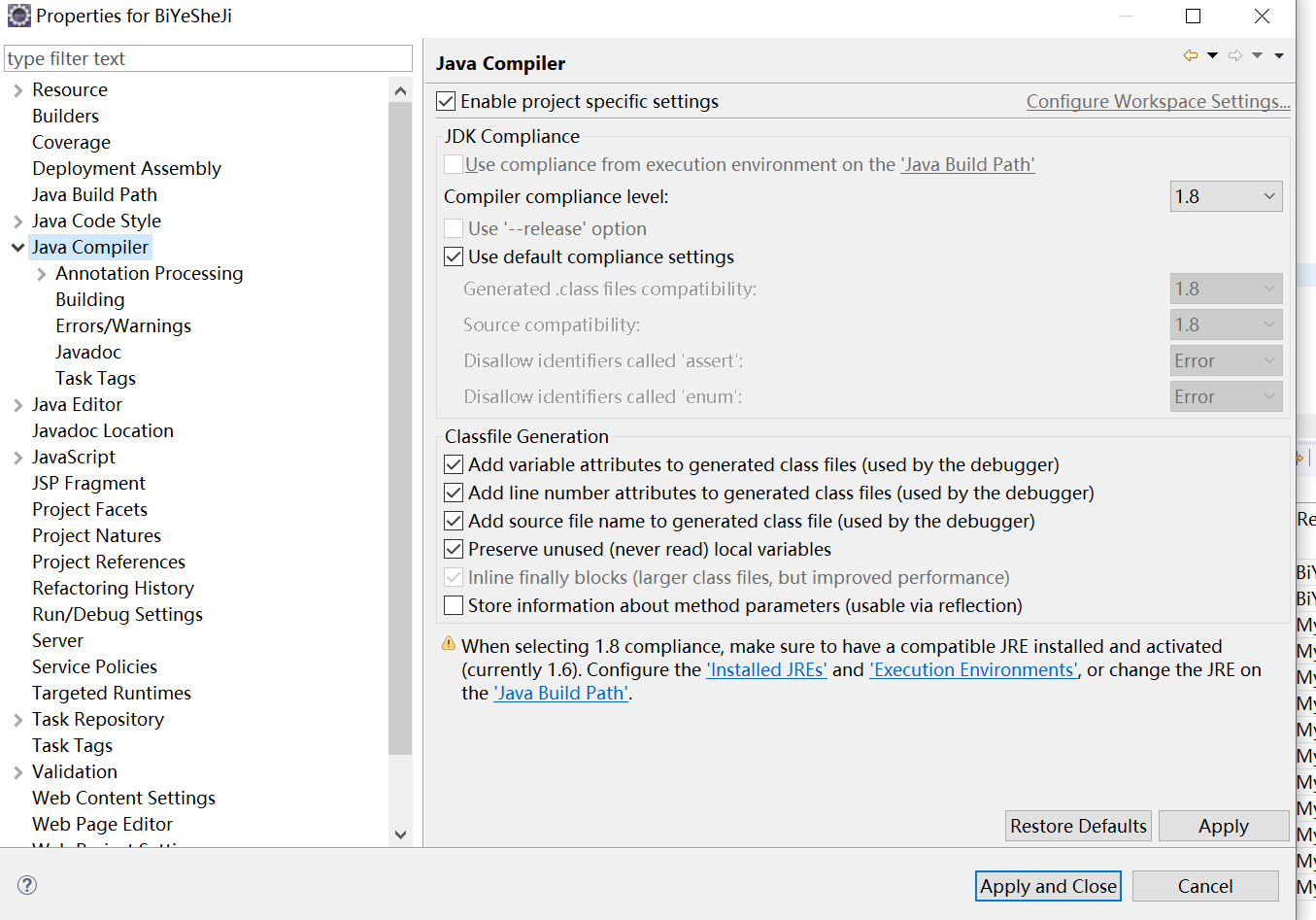Click the type filter text field

point(208,58)
